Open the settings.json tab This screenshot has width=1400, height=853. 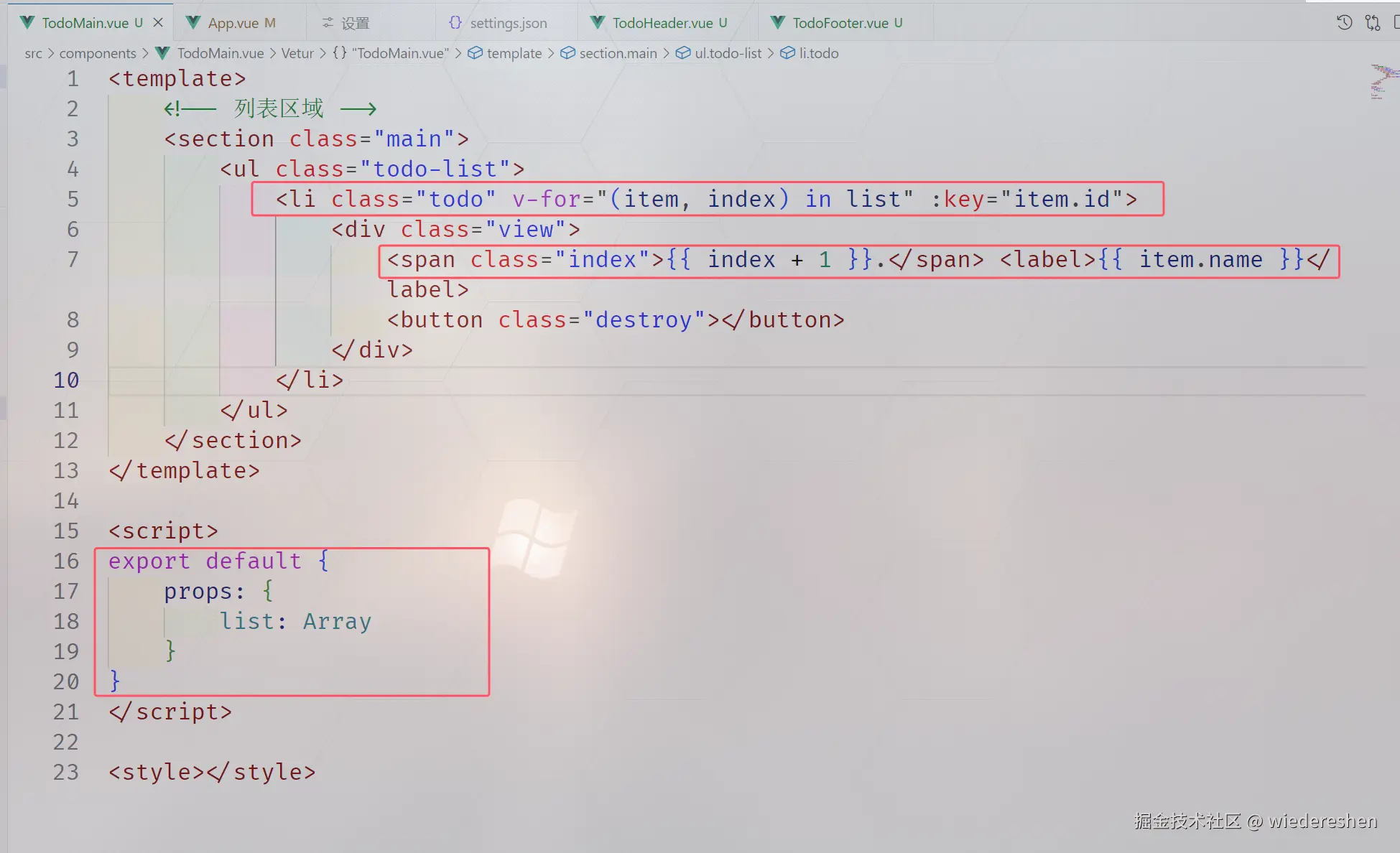[x=508, y=23]
